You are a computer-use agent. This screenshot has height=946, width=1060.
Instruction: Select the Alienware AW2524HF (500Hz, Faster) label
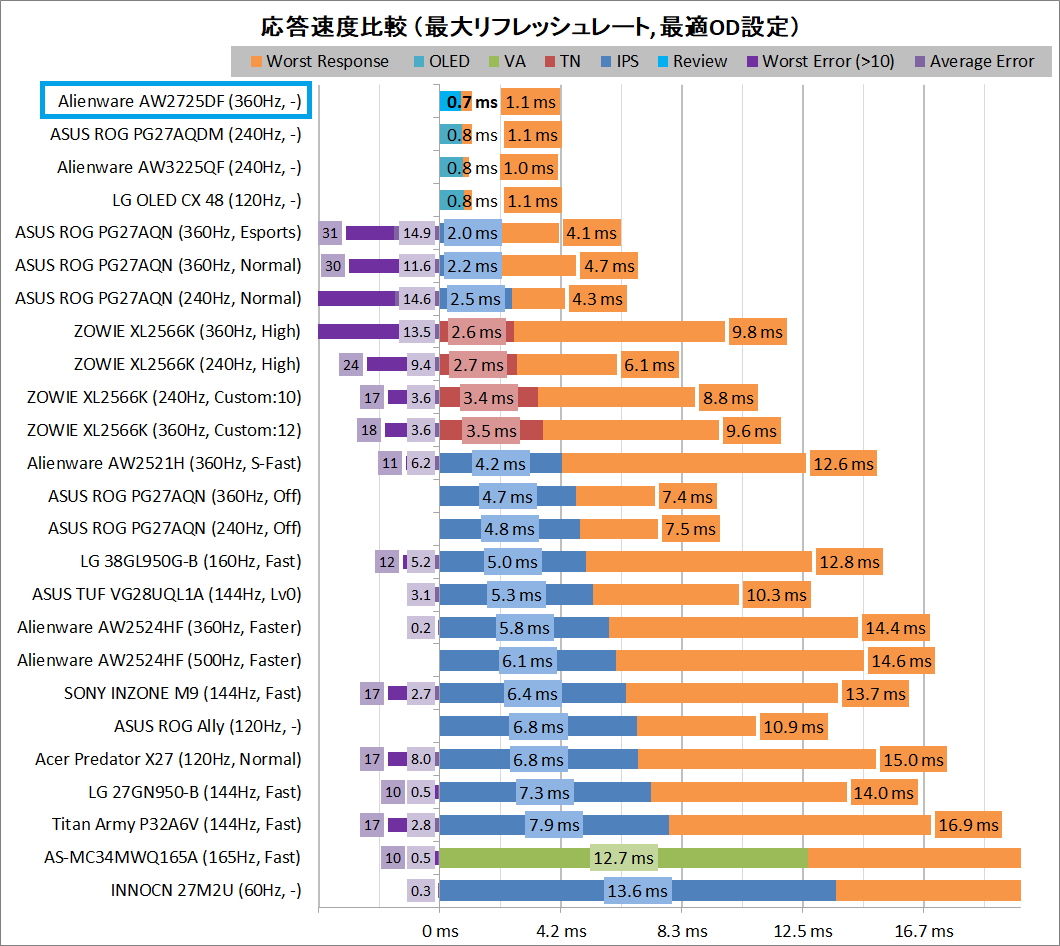(160, 660)
